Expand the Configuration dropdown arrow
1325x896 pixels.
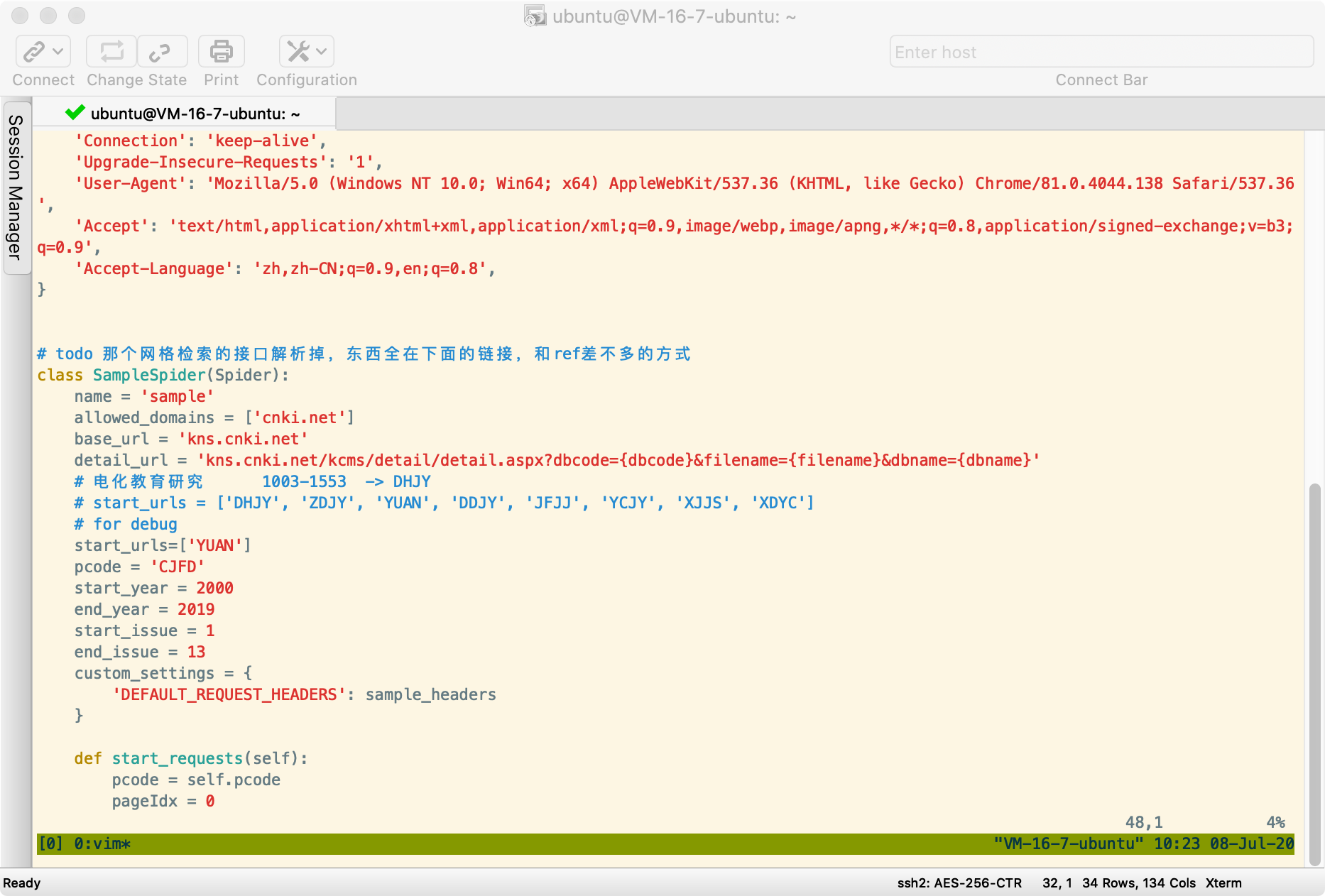(x=321, y=51)
